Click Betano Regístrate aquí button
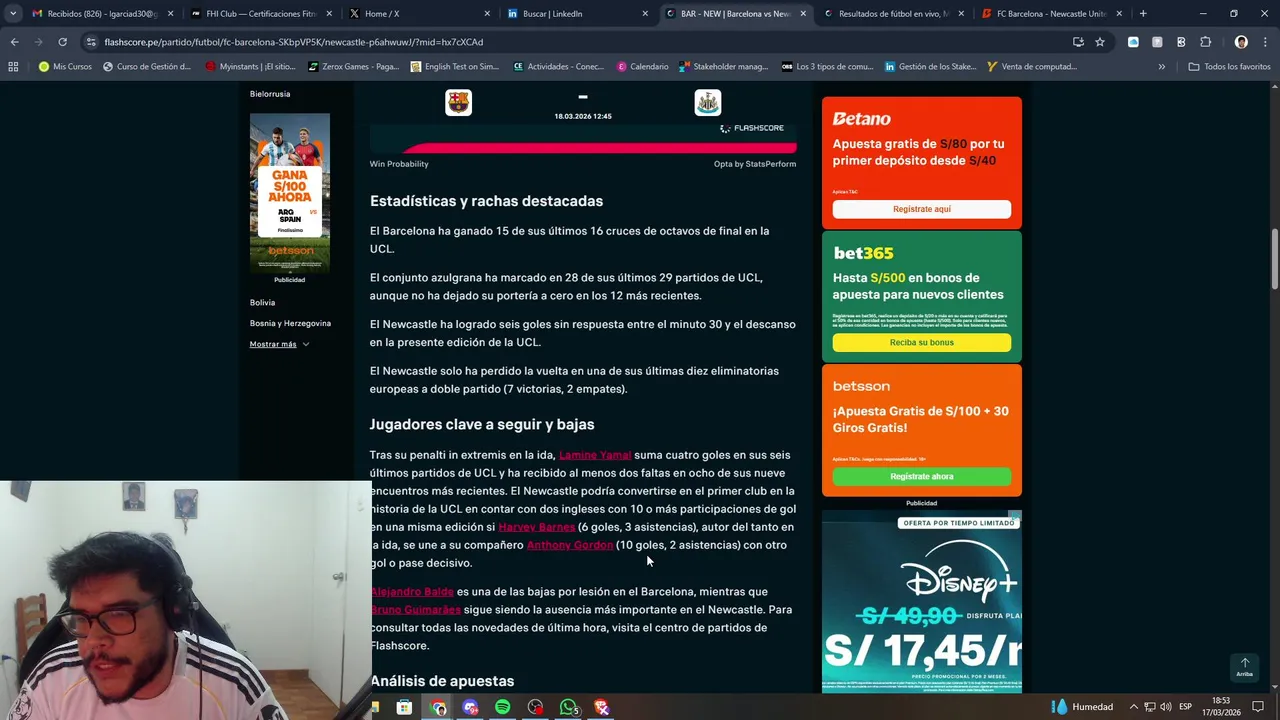This screenshot has width=1280, height=720. tap(922, 209)
